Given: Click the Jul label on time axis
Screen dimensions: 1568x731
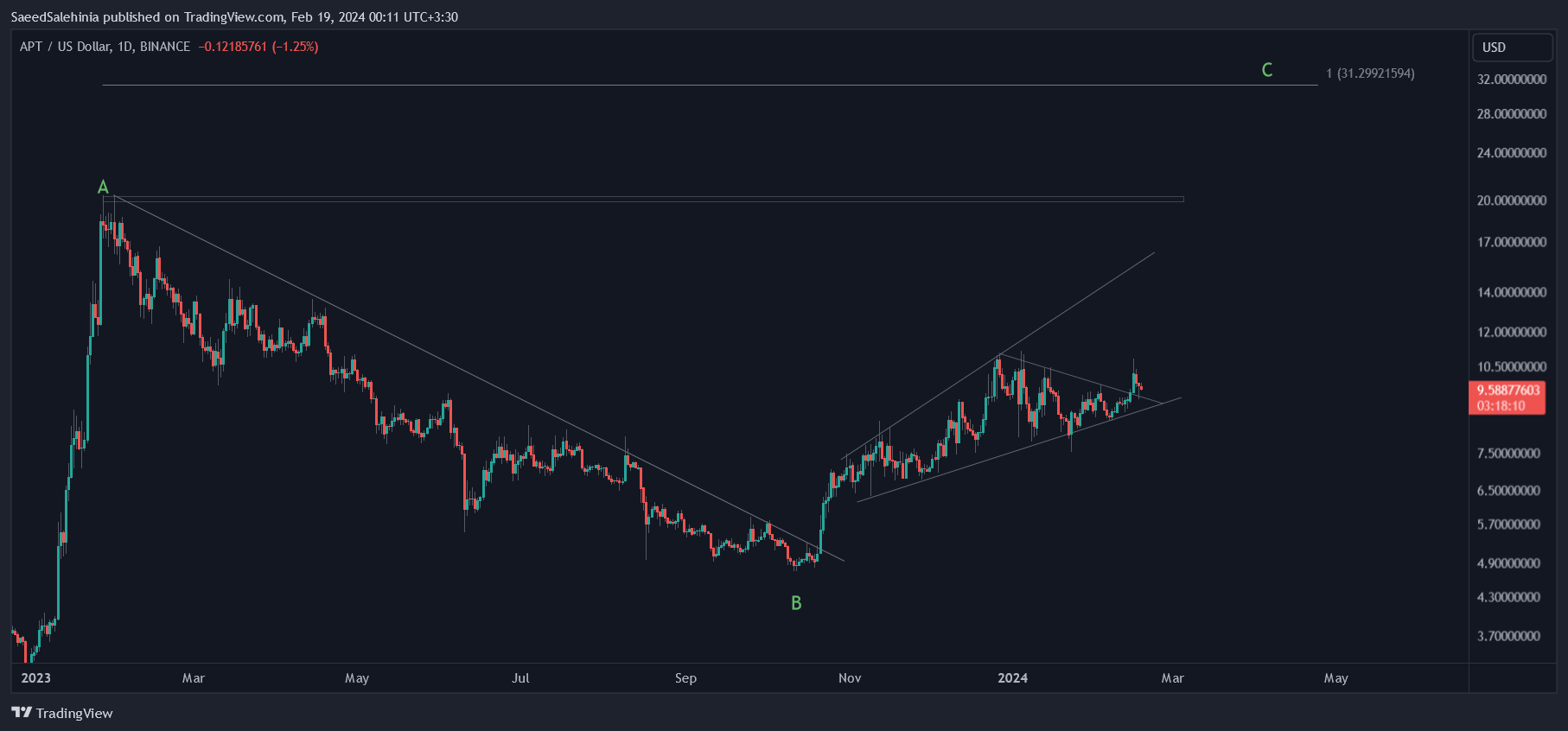Looking at the screenshot, I should [x=520, y=678].
